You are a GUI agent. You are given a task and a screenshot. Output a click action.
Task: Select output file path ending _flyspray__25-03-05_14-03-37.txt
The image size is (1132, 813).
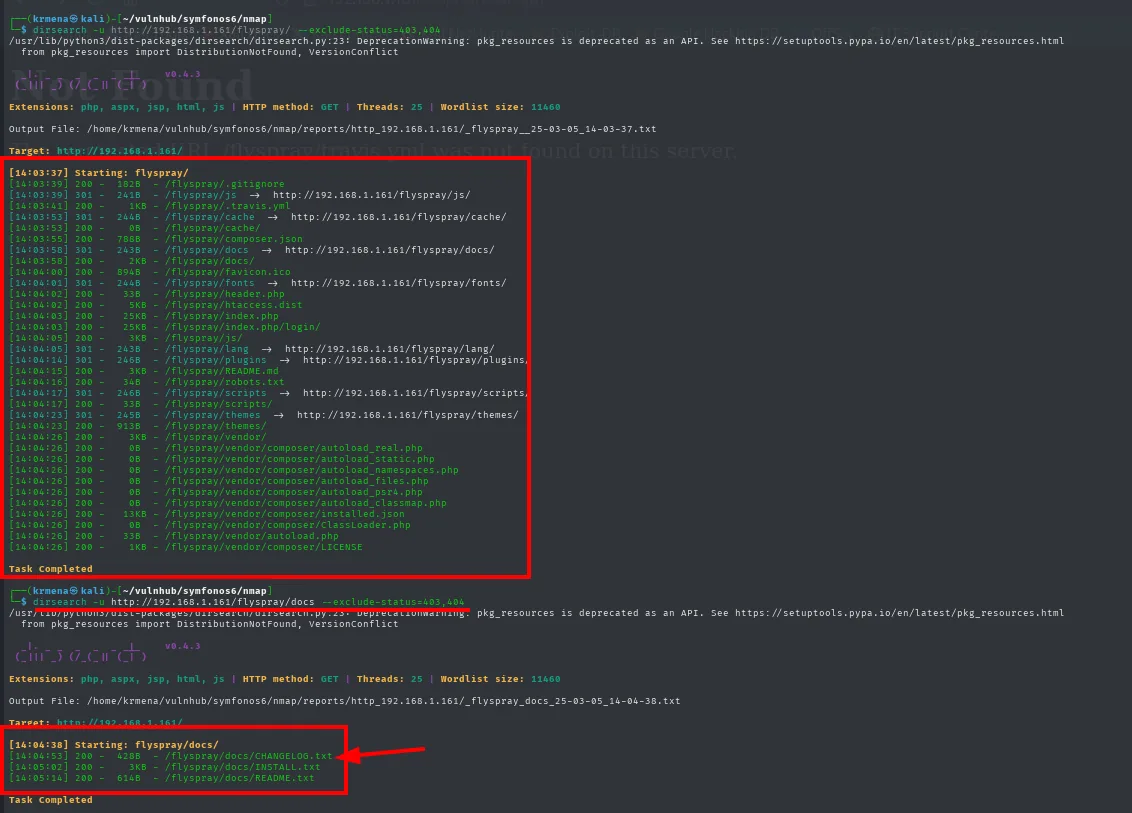pyautogui.click(x=372, y=129)
